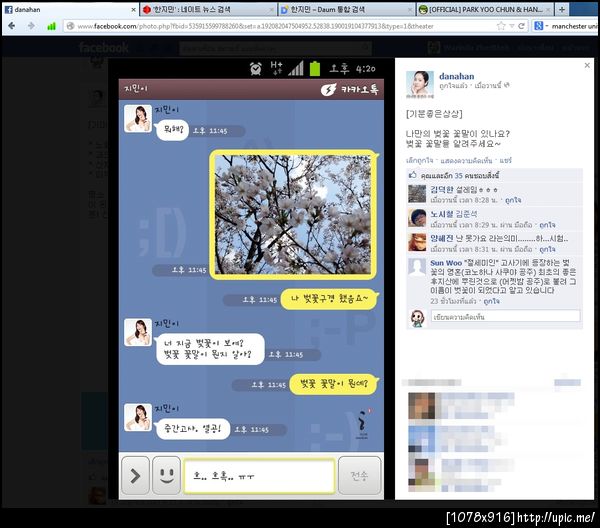Image resolution: width=600 pixels, height=528 pixels.
Task: Click Sun Woo default avatar
Action: point(417,267)
